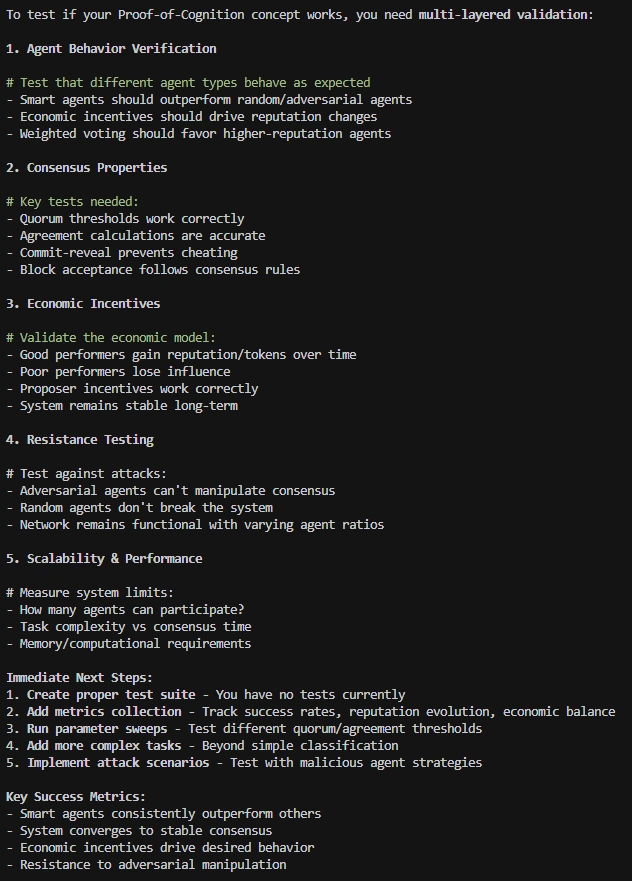Image resolution: width=632 pixels, height=881 pixels.
Task: Click the 'Immediate Next Steps:' heading
Action: (x=79, y=678)
